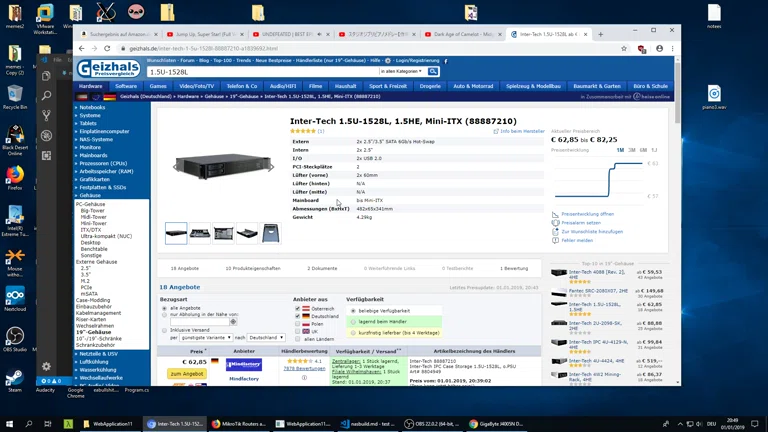This screenshot has height=432, width=768.
Task: Switch to '1 Bewertung' tab
Action: [x=514, y=268]
